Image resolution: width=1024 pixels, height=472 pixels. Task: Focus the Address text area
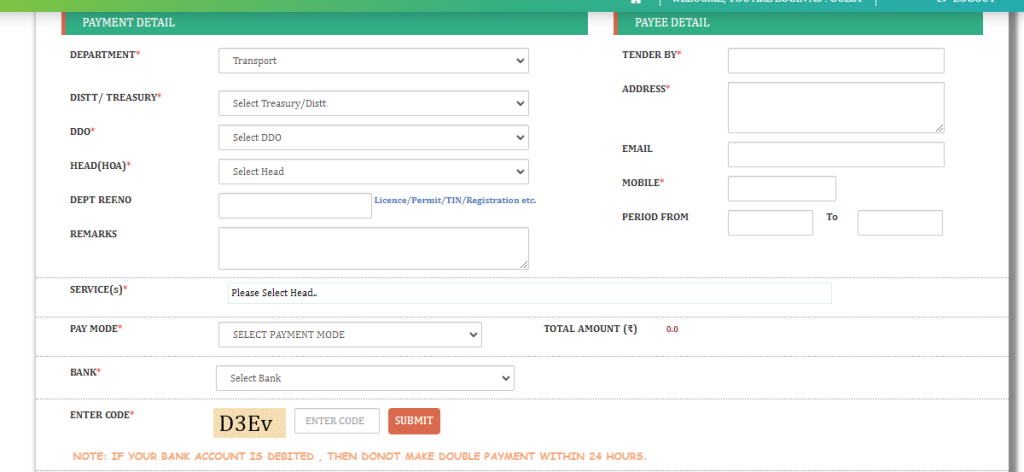coord(836,107)
